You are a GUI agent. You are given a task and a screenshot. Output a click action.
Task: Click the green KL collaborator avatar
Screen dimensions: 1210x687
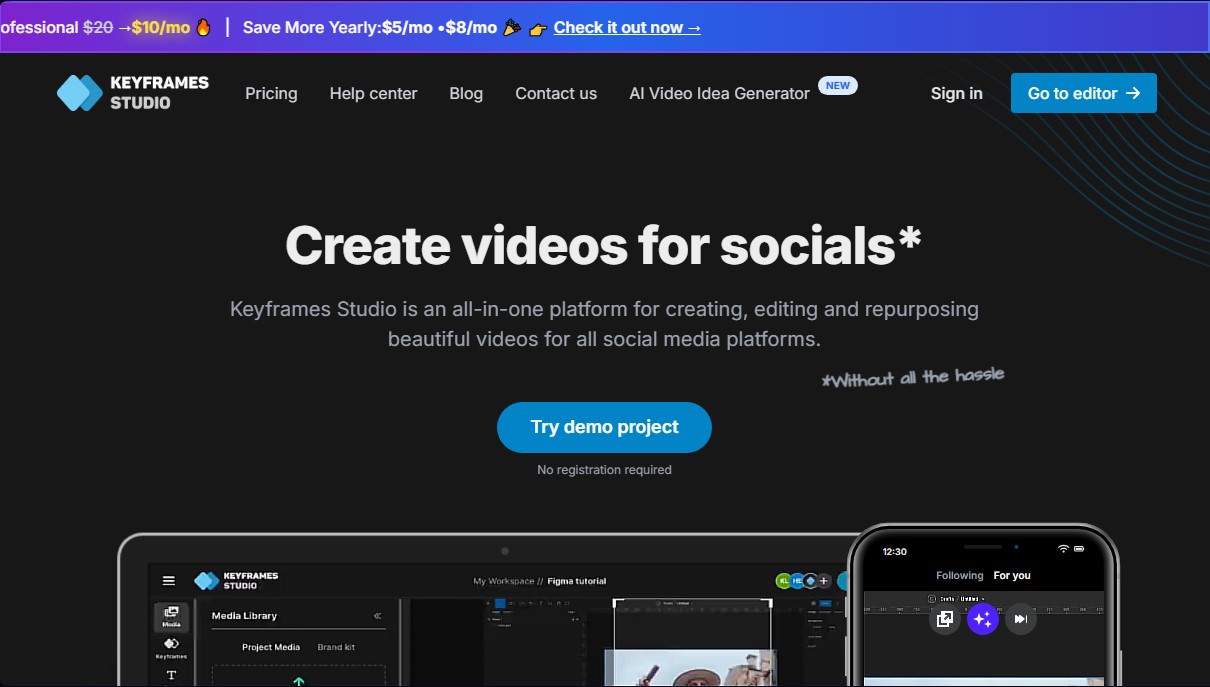pyautogui.click(x=784, y=581)
